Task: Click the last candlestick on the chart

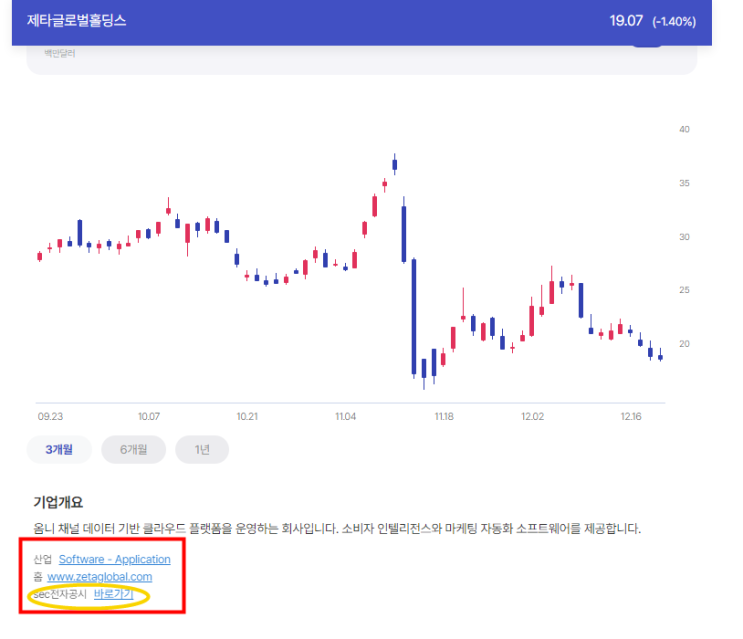Action: click(661, 356)
